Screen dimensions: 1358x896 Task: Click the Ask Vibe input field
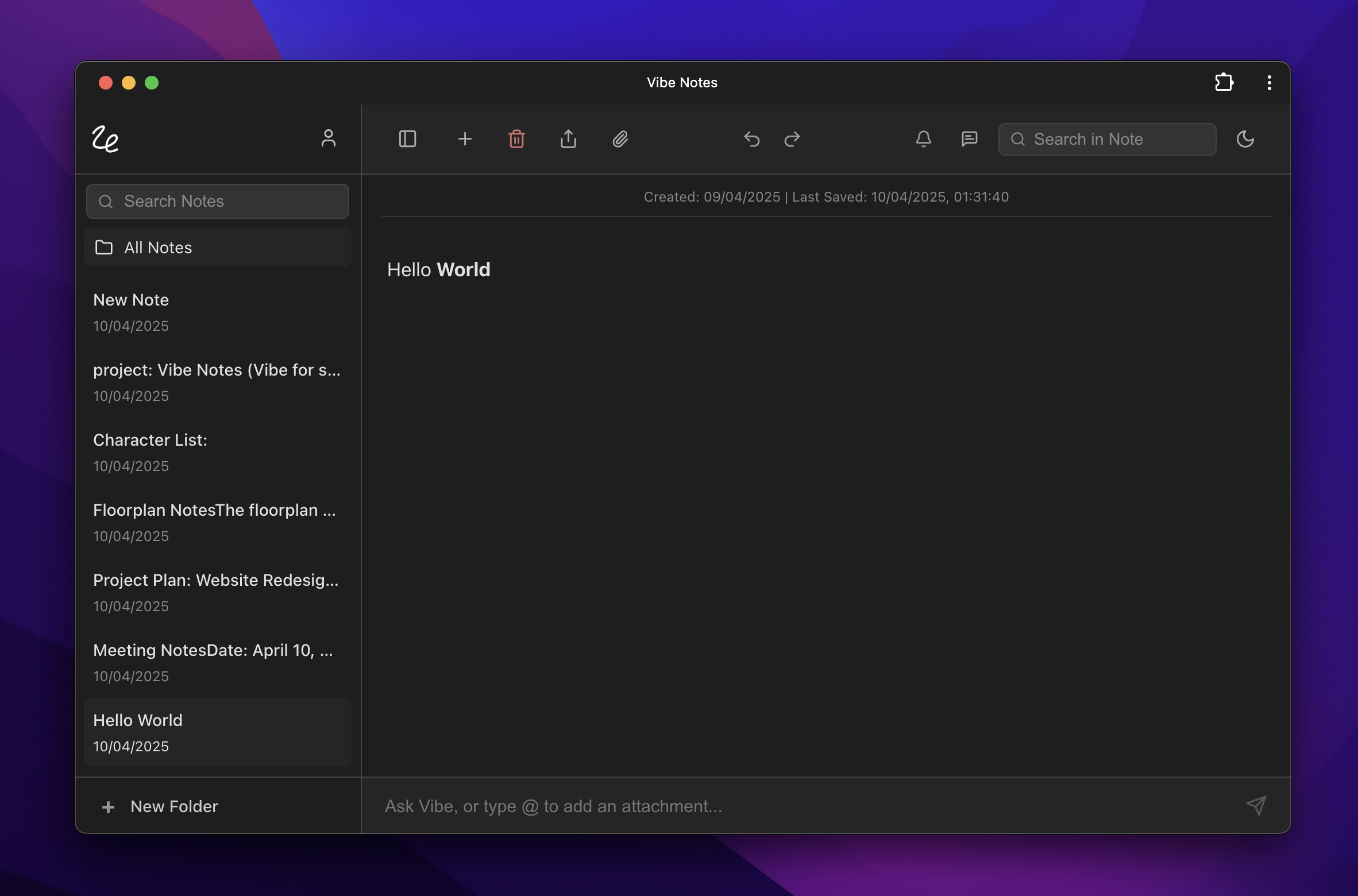pos(804,806)
